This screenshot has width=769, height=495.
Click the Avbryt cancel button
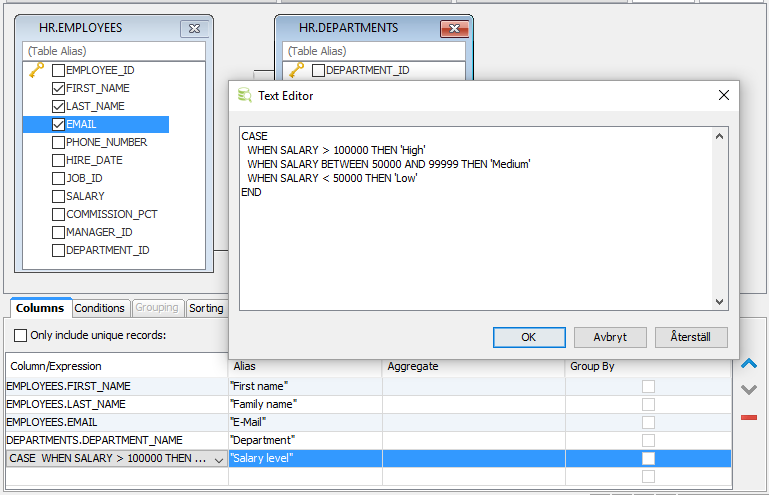(610, 337)
